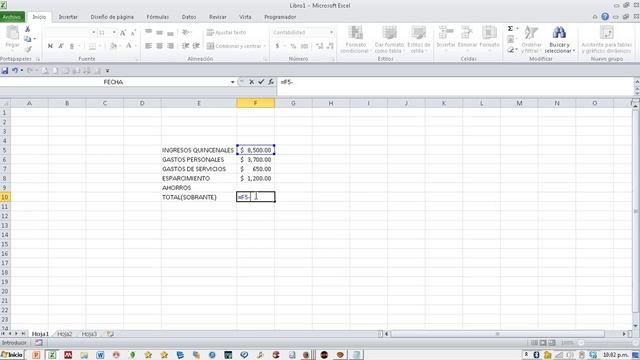Open the Undo history dropdown arrow
640x360 pixels.
[22, 71]
